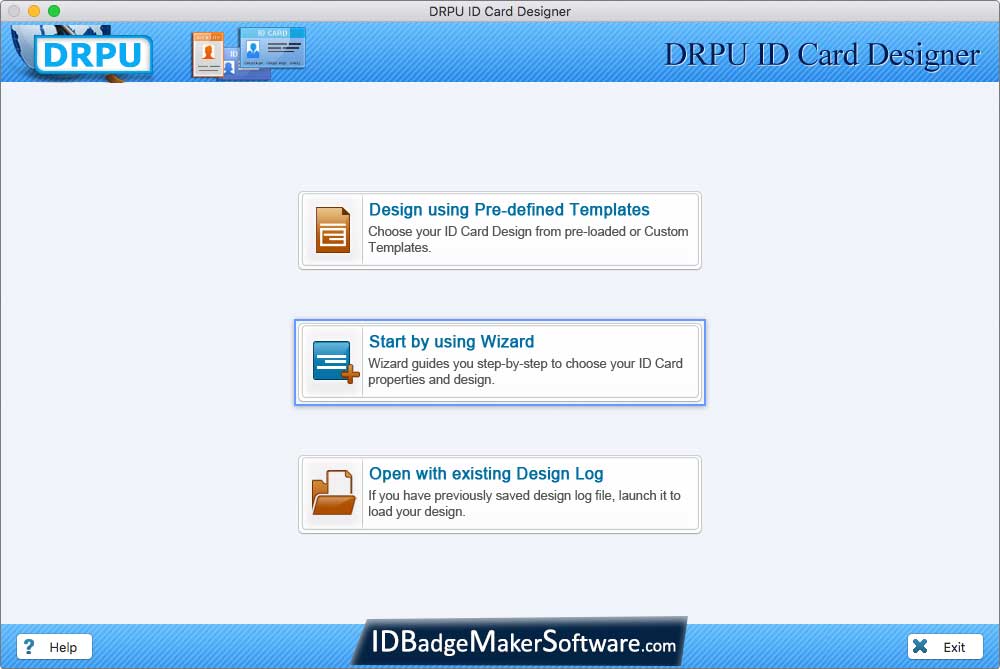The height and width of the screenshot is (669, 1000).
Task: Click the 'previously saved design log file' description
Action: pyautogui.click(x=524, y=503)
